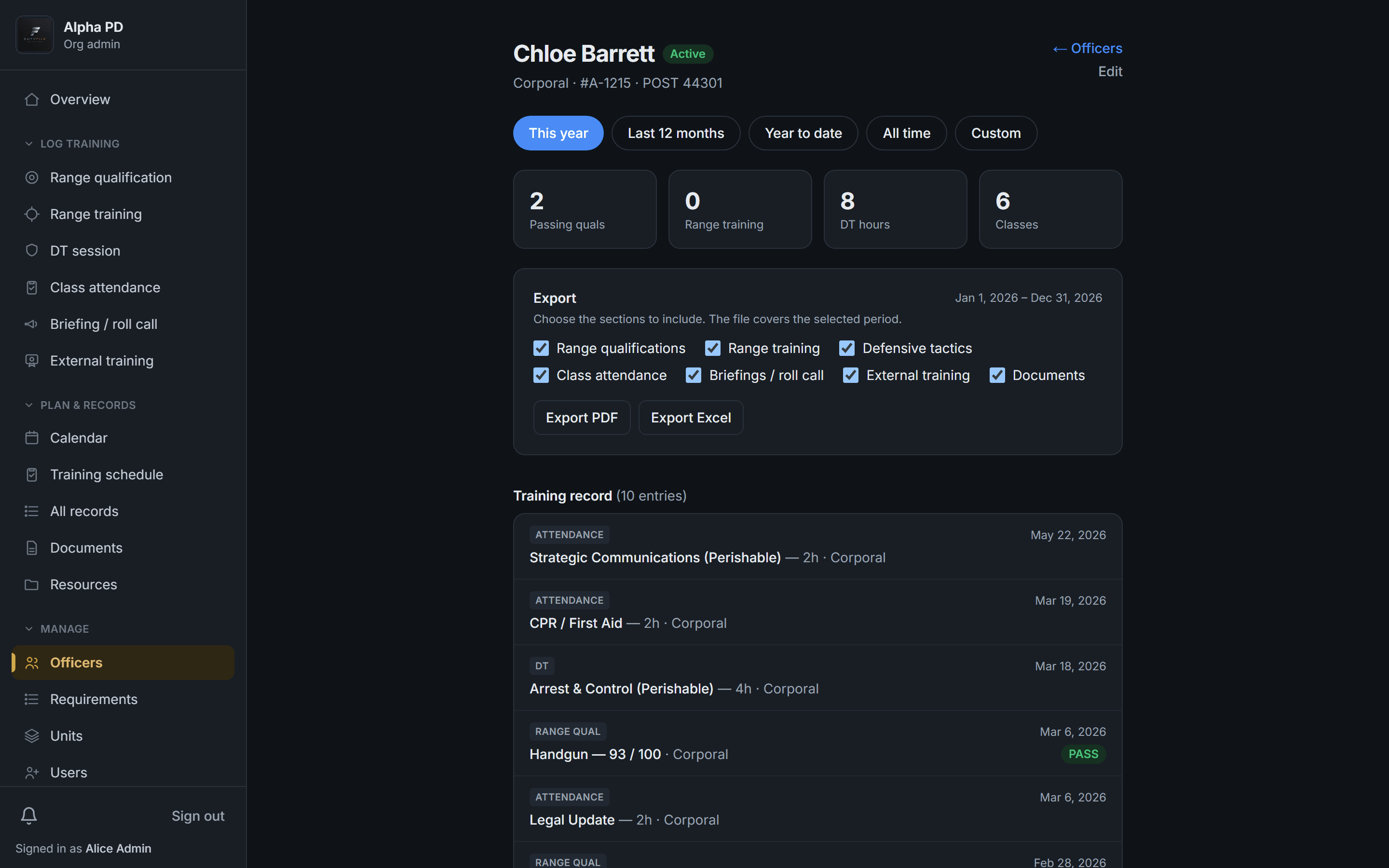
Task: Click the Alpha PD logo icon
Action: pyautogui.click(x=34, y=34)
